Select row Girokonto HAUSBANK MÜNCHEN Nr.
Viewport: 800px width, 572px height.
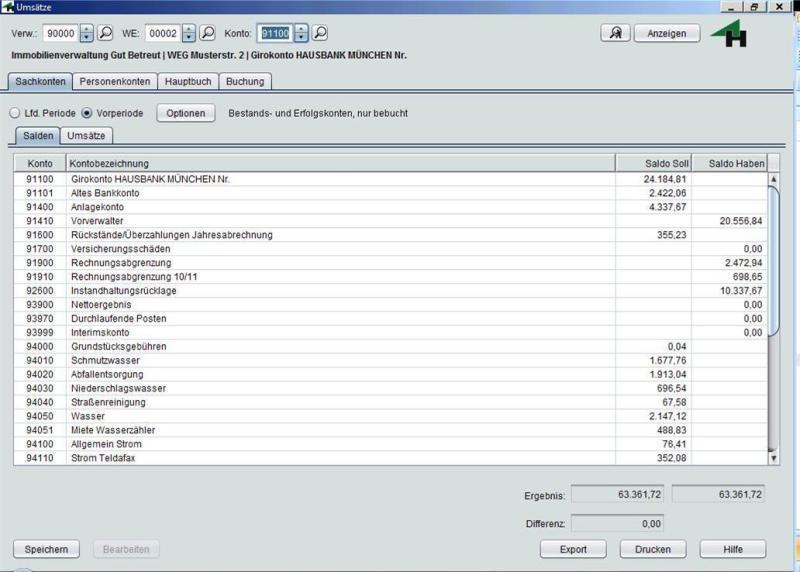tap(390, 179)
